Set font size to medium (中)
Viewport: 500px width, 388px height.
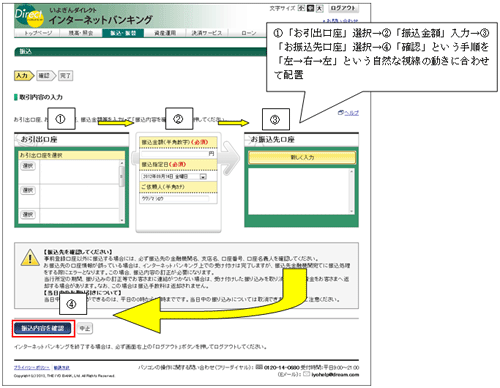pyautogui.click(x=310, y=8)
